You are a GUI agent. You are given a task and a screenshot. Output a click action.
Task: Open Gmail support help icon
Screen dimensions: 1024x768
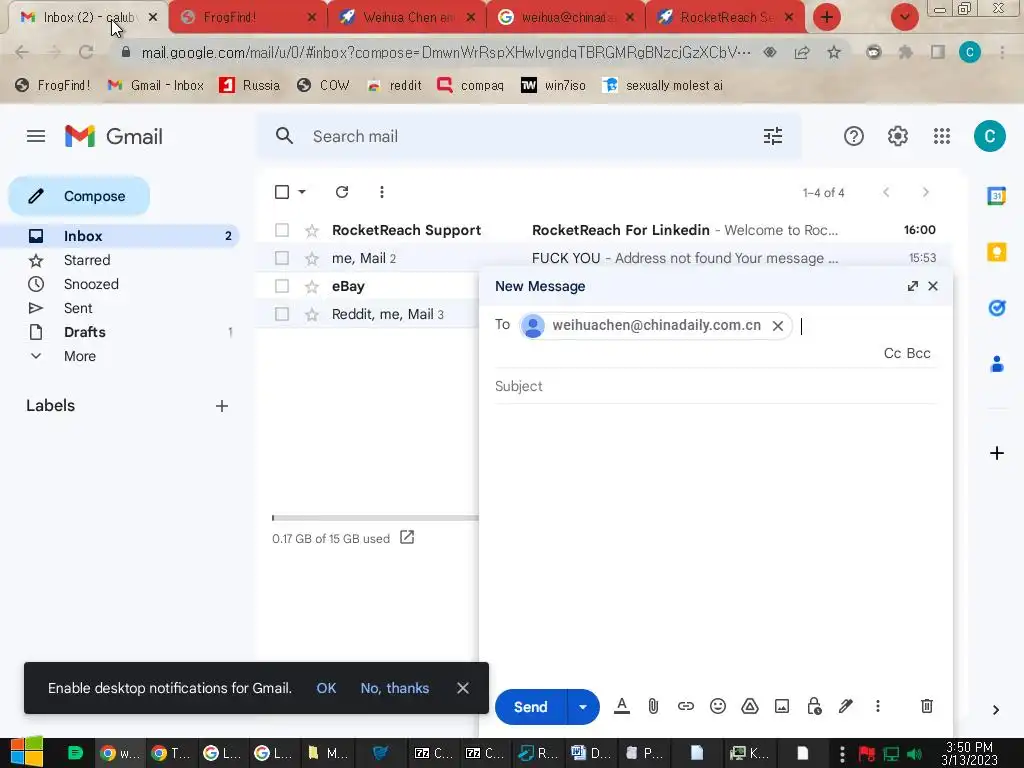854,136
